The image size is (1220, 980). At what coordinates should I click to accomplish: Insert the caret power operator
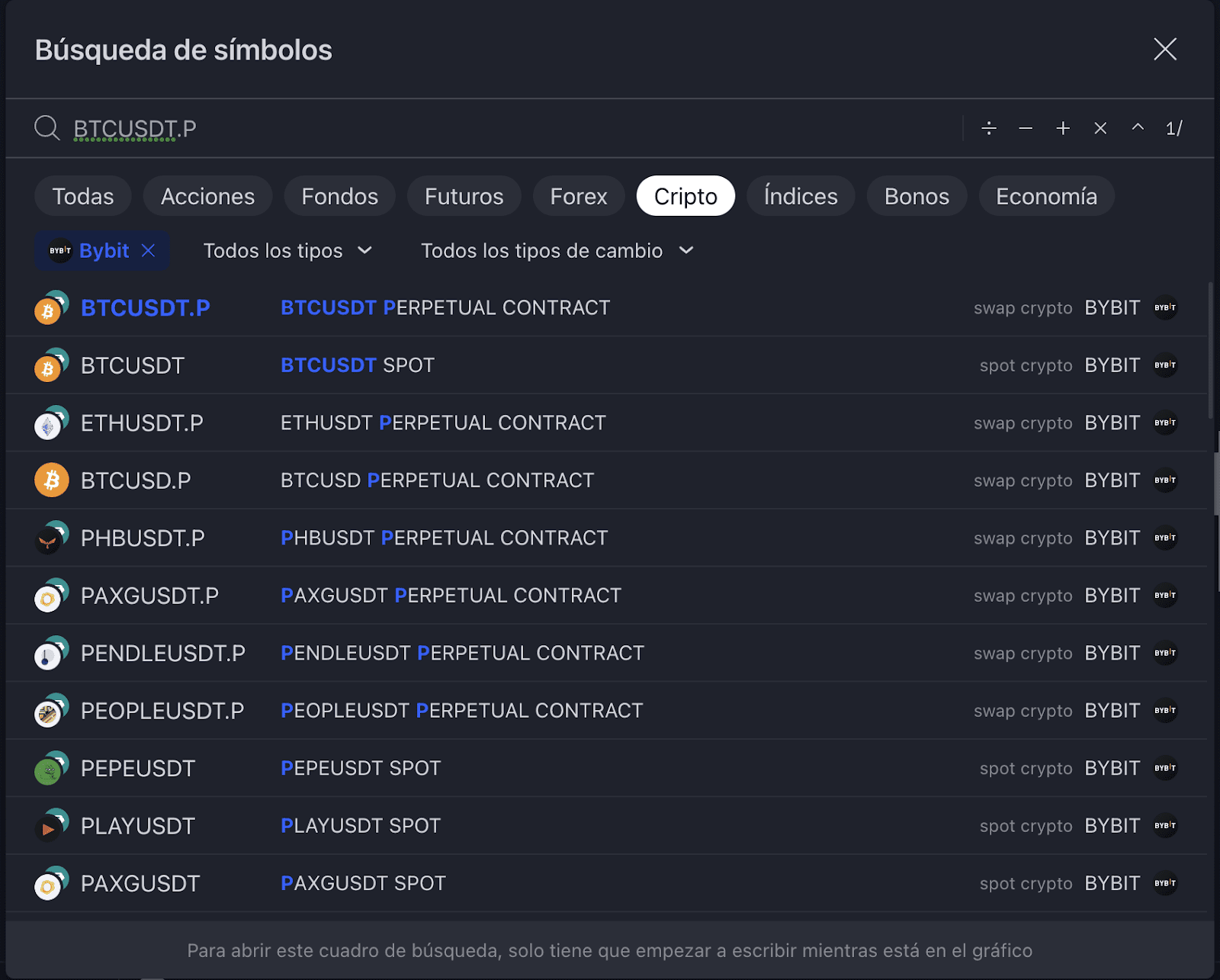pos(1138,127)
